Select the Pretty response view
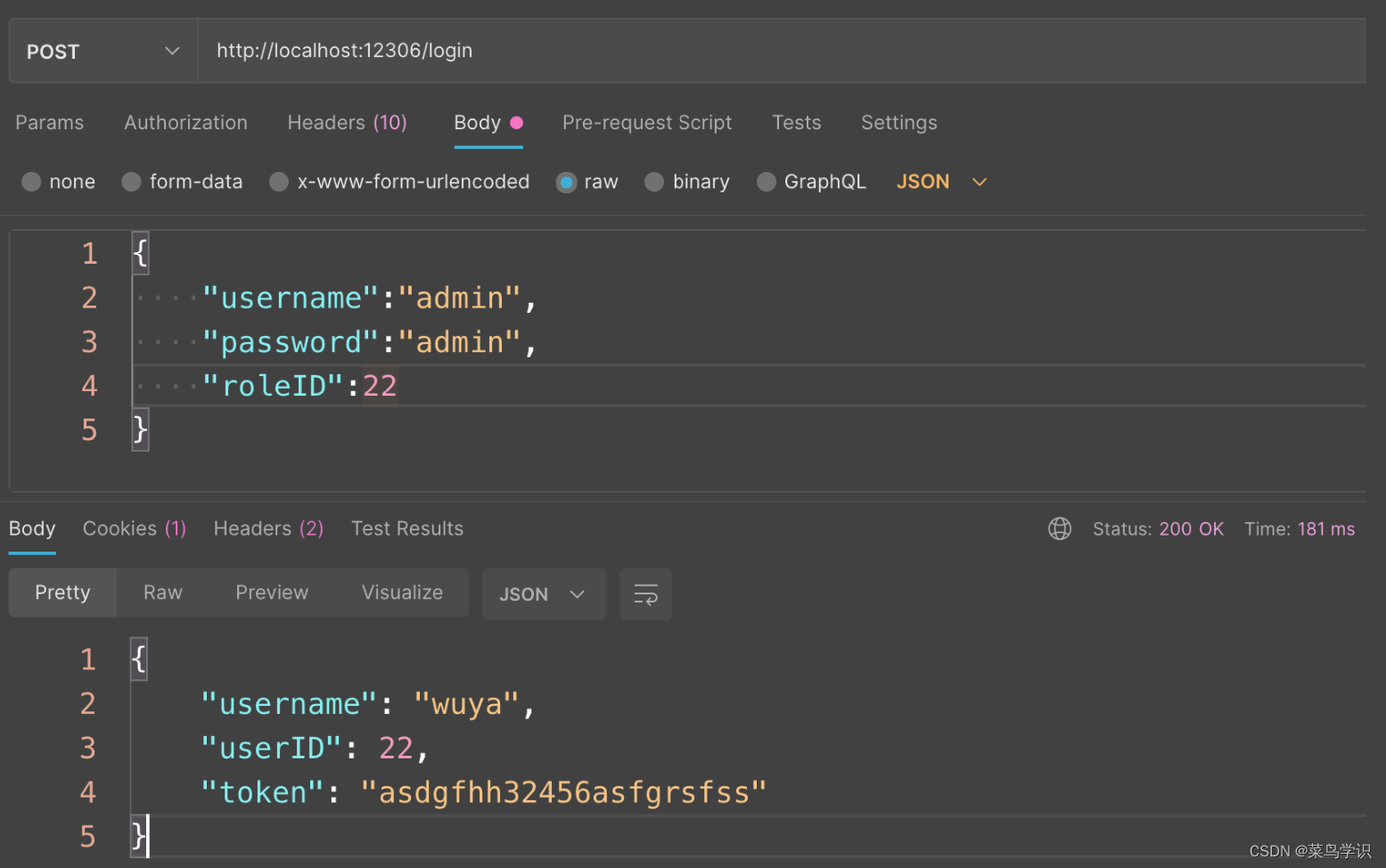Screen dimensions: 1386x868 pos(62,593)
